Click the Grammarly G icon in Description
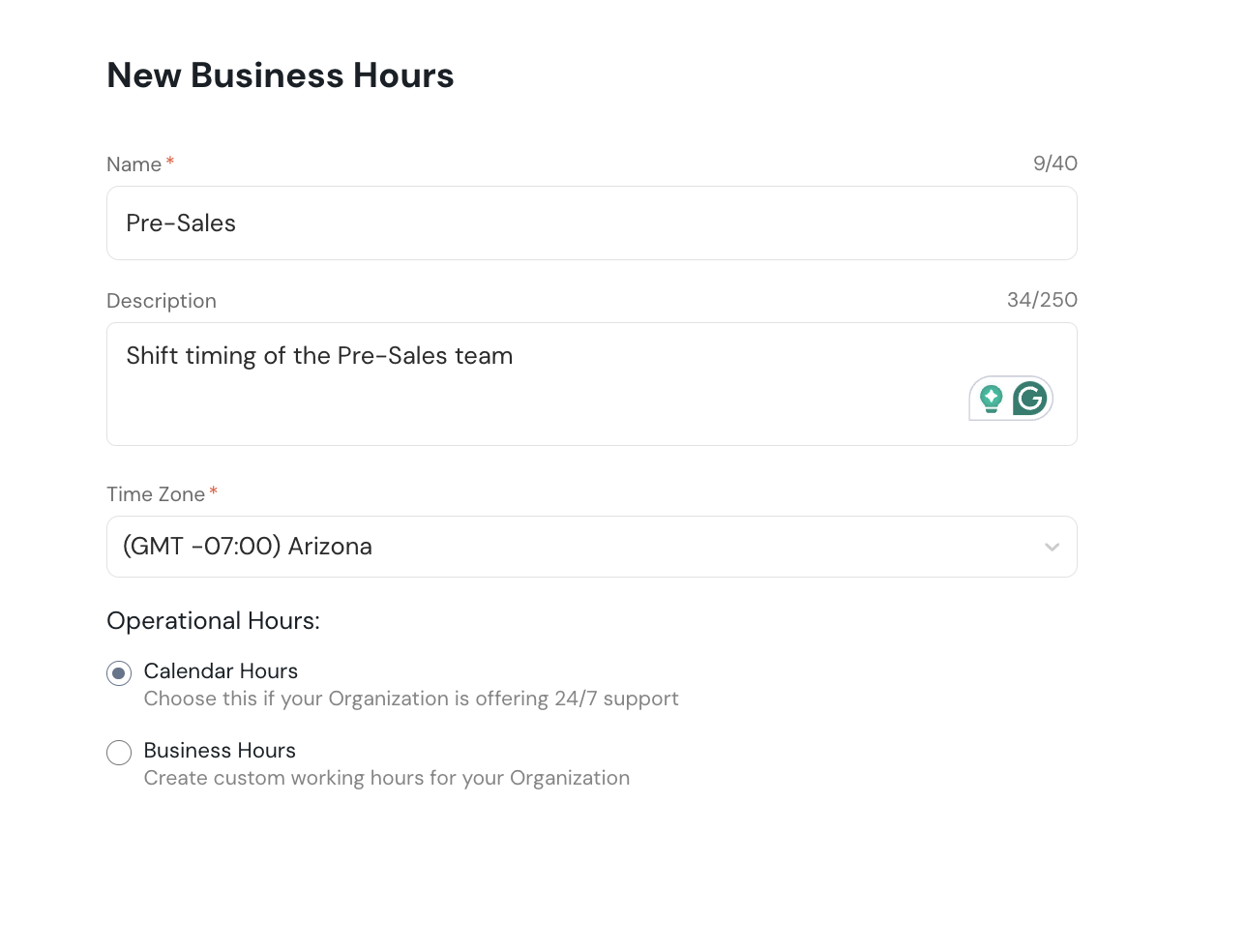Screen dimensions: 1246x952 click(1030, 399)
